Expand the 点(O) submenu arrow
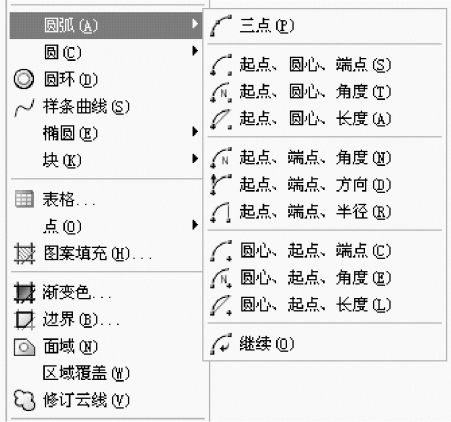The width and height of the screenshot is (451, 422). (195, 225)
